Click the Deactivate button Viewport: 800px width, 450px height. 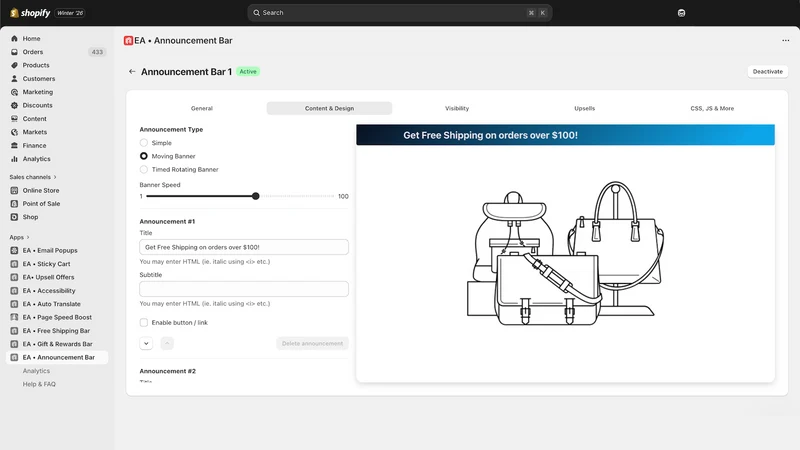(x=767, y=71)
